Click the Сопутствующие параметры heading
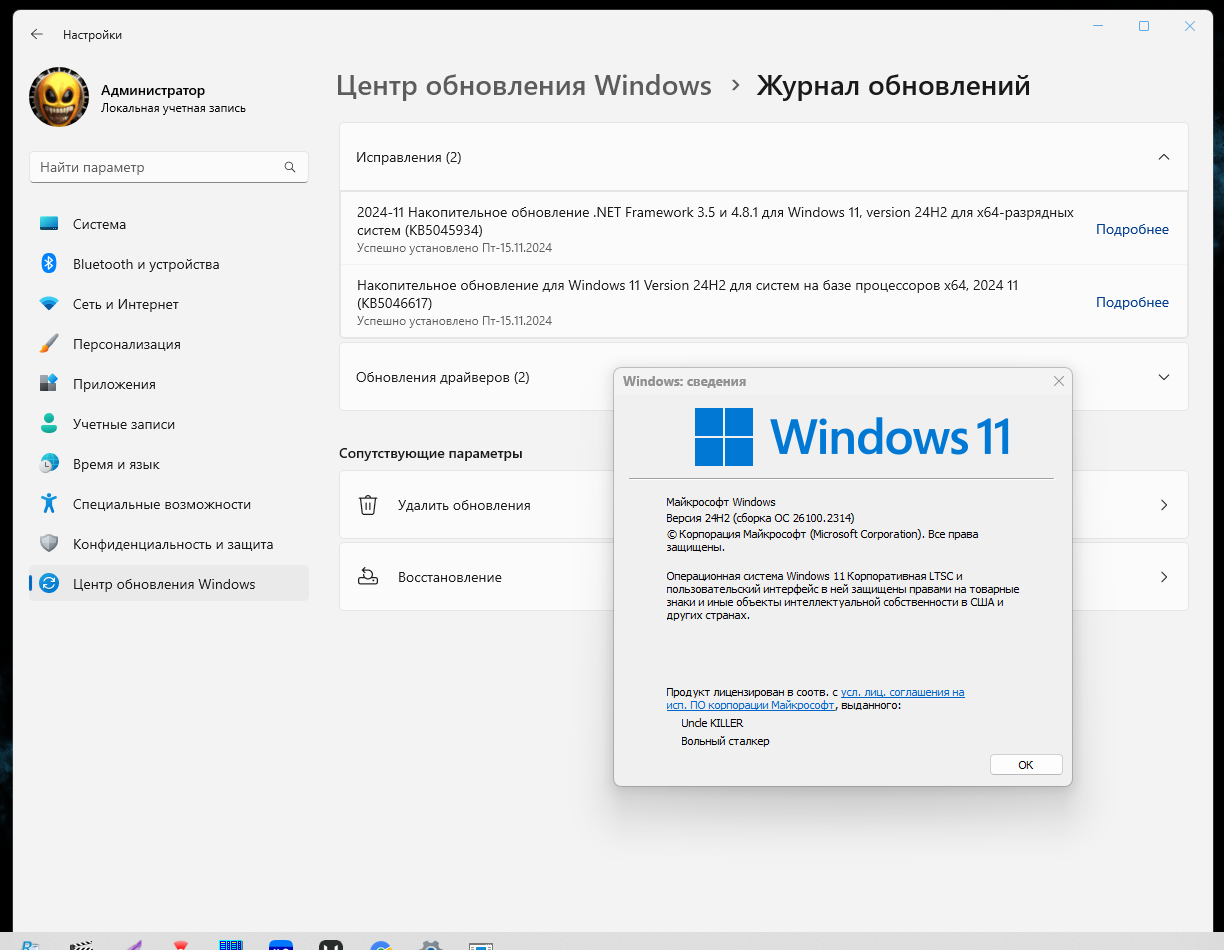This screenshot has width=1224, height=950. [x=431, y=453]
